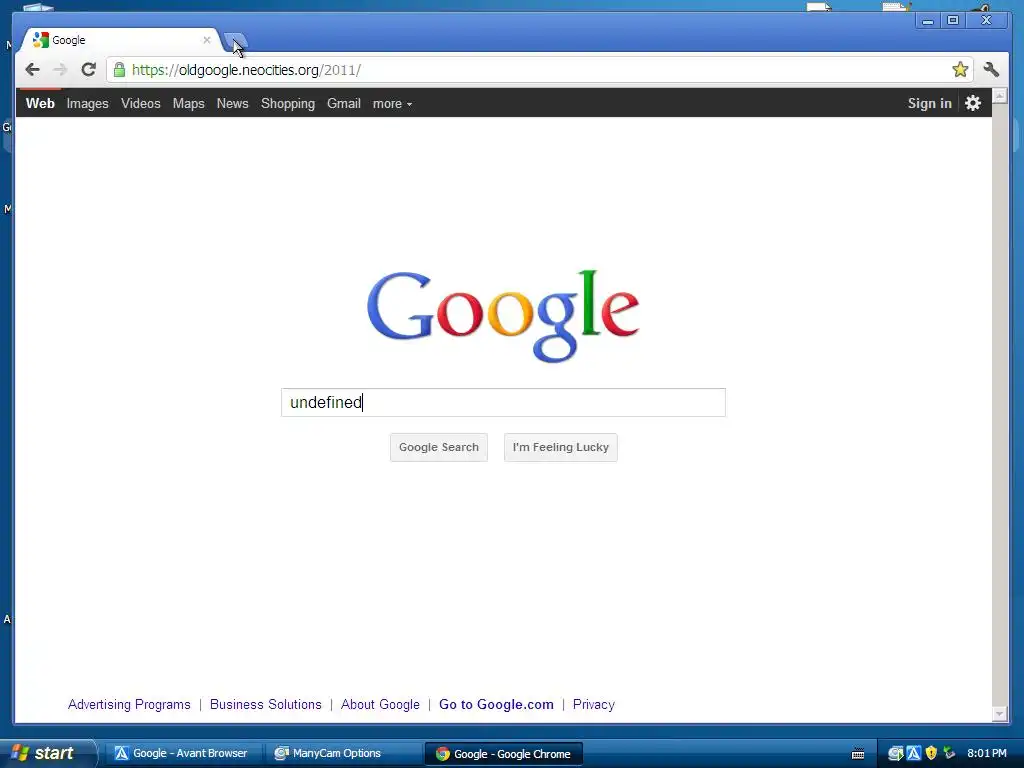Focus the search box containing undefined
The height and width of the screenshot is (768, 1024).
[x=504, y=402]
